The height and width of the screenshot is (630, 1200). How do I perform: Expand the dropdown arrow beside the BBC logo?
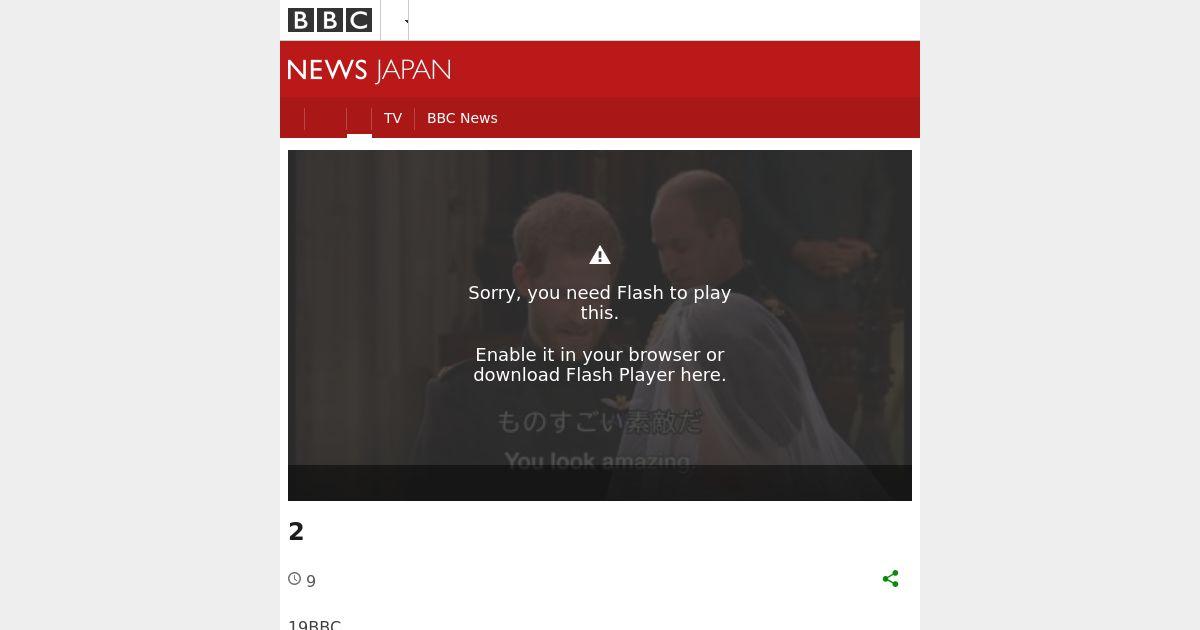click(x=406, y=21)
